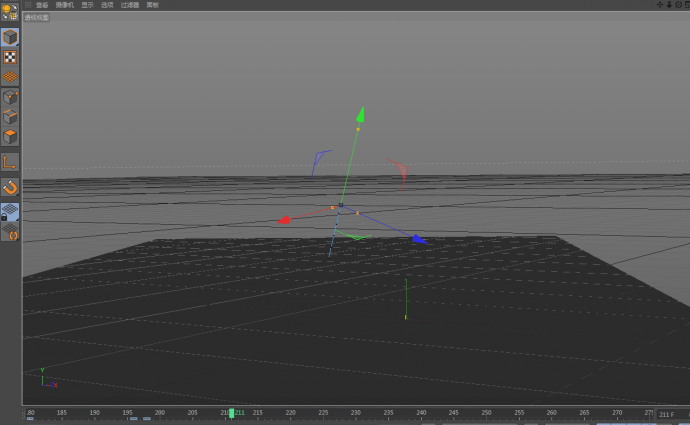Toggle the Planar Workplane icon
690x425 pixels.
[x=10, y=232]
